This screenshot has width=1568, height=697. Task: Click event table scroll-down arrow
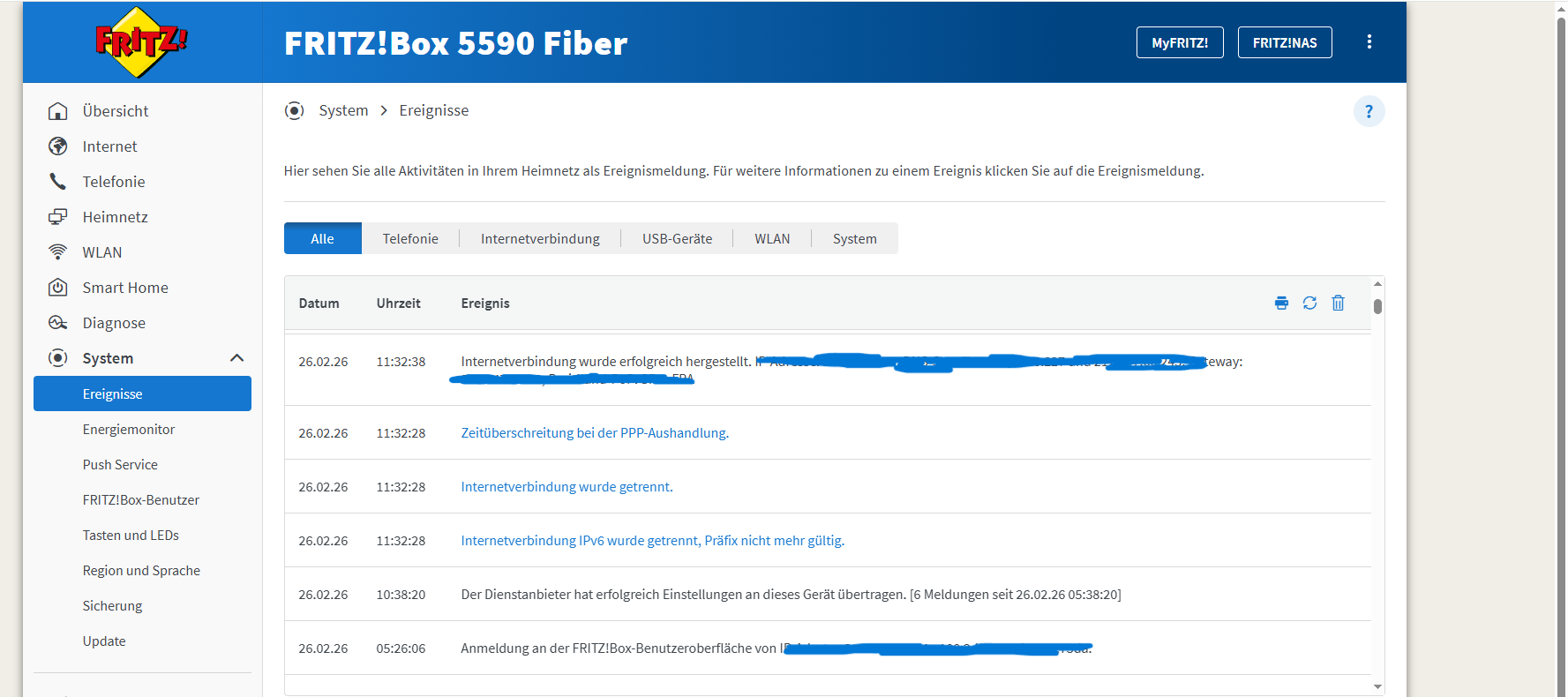pos(1377,686)
